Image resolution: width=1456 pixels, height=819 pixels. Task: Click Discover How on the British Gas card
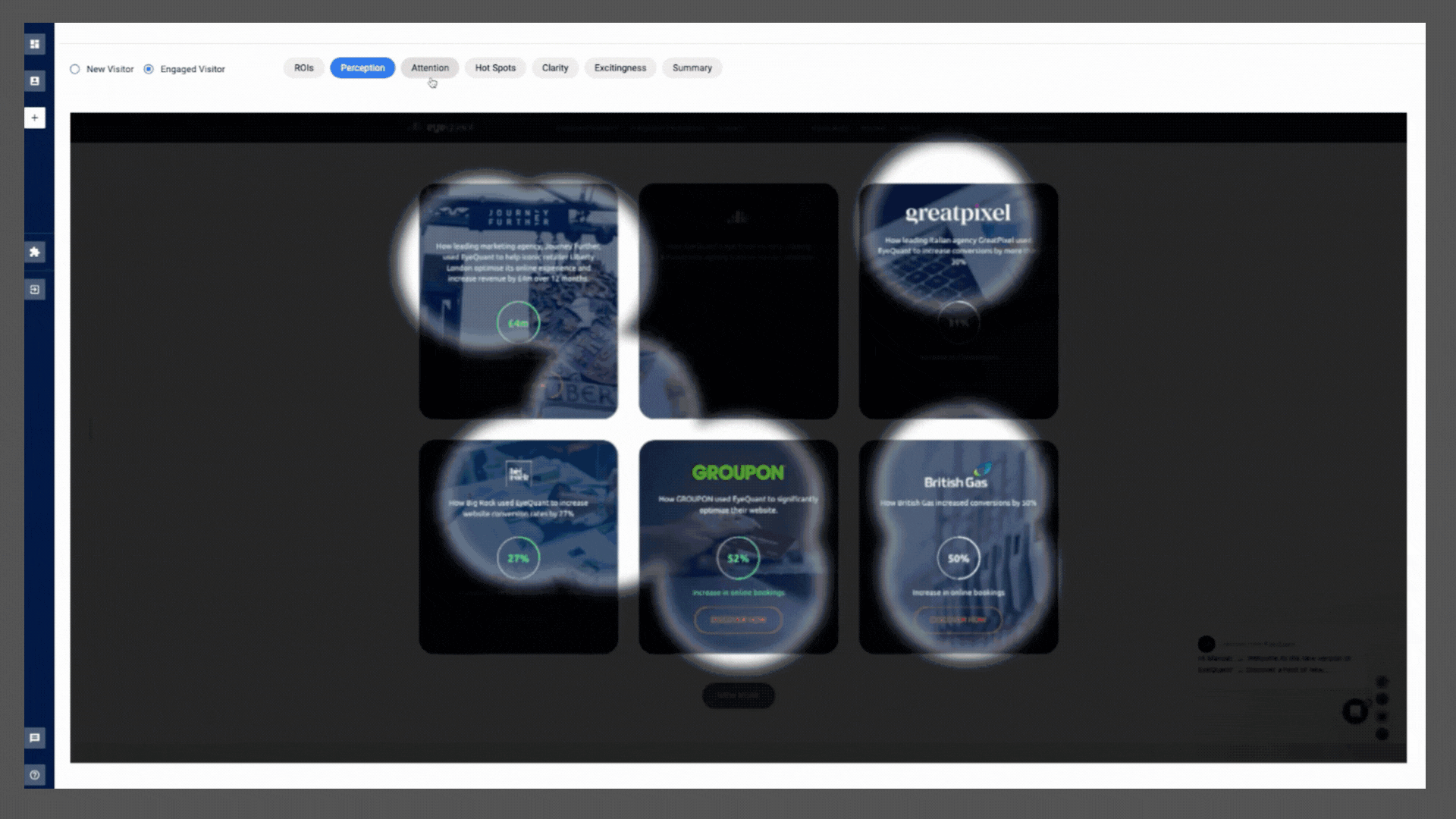pyautogui.click(x=958, y=620)
